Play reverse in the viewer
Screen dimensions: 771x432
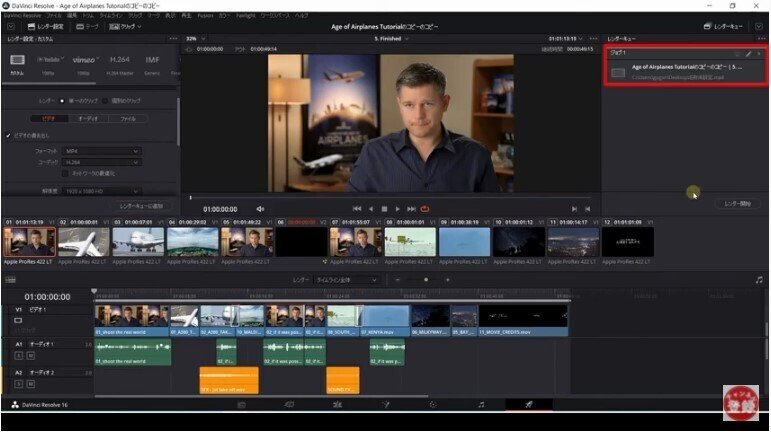click(371, 209)
